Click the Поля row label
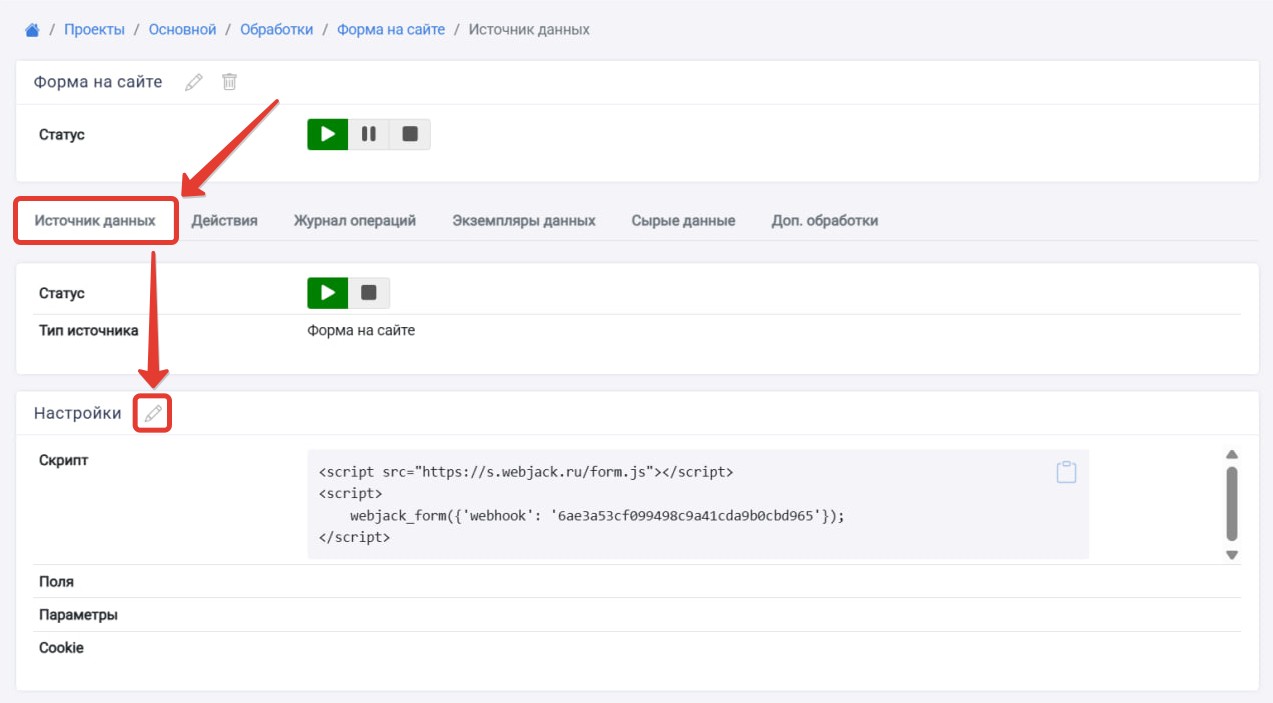 pyautogui.click(x=56, y=582)
